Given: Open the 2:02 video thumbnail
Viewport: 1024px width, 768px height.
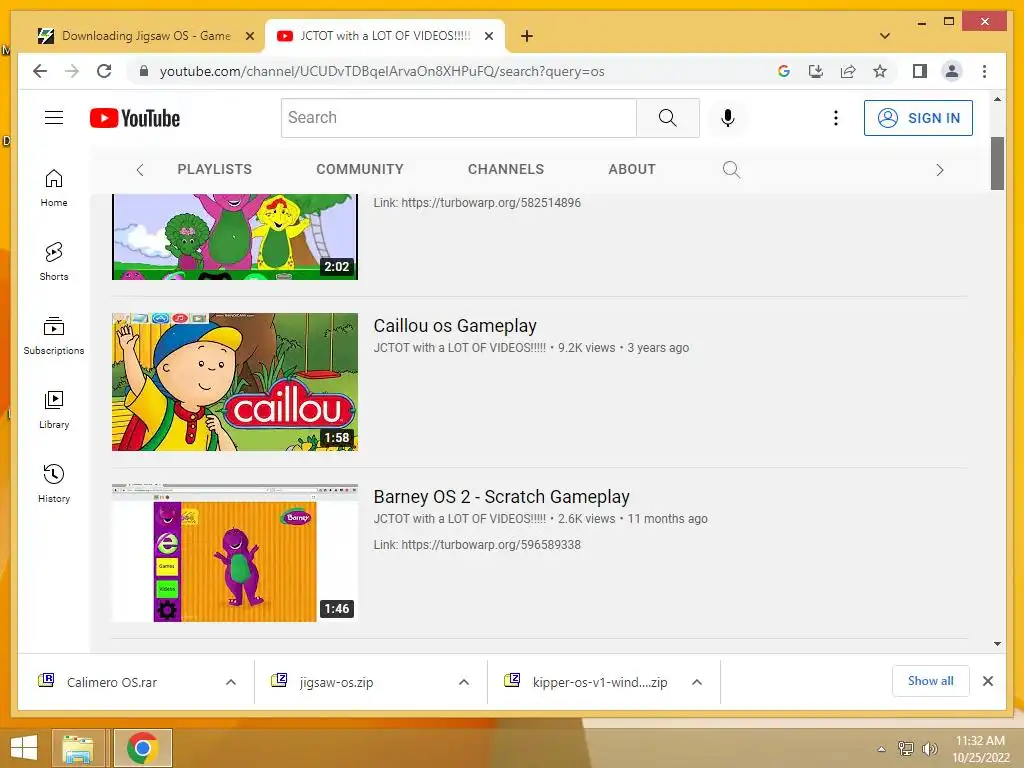Looking at the screenshot, I should (235, 236).
